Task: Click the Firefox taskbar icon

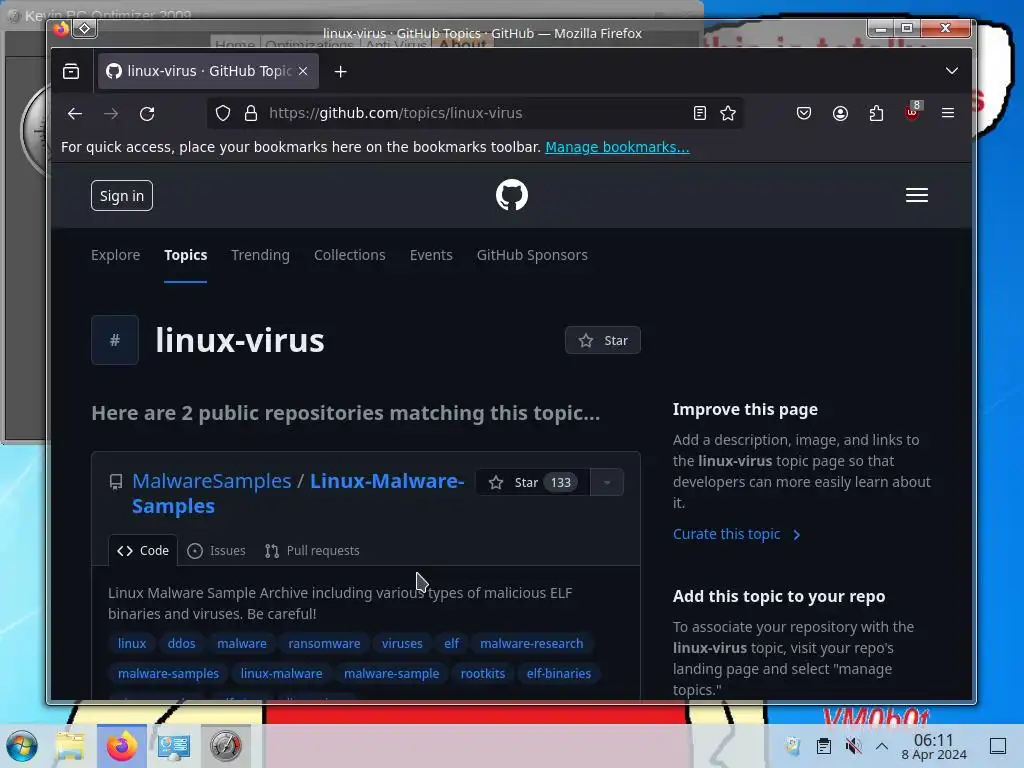Action: click(122, 746)
